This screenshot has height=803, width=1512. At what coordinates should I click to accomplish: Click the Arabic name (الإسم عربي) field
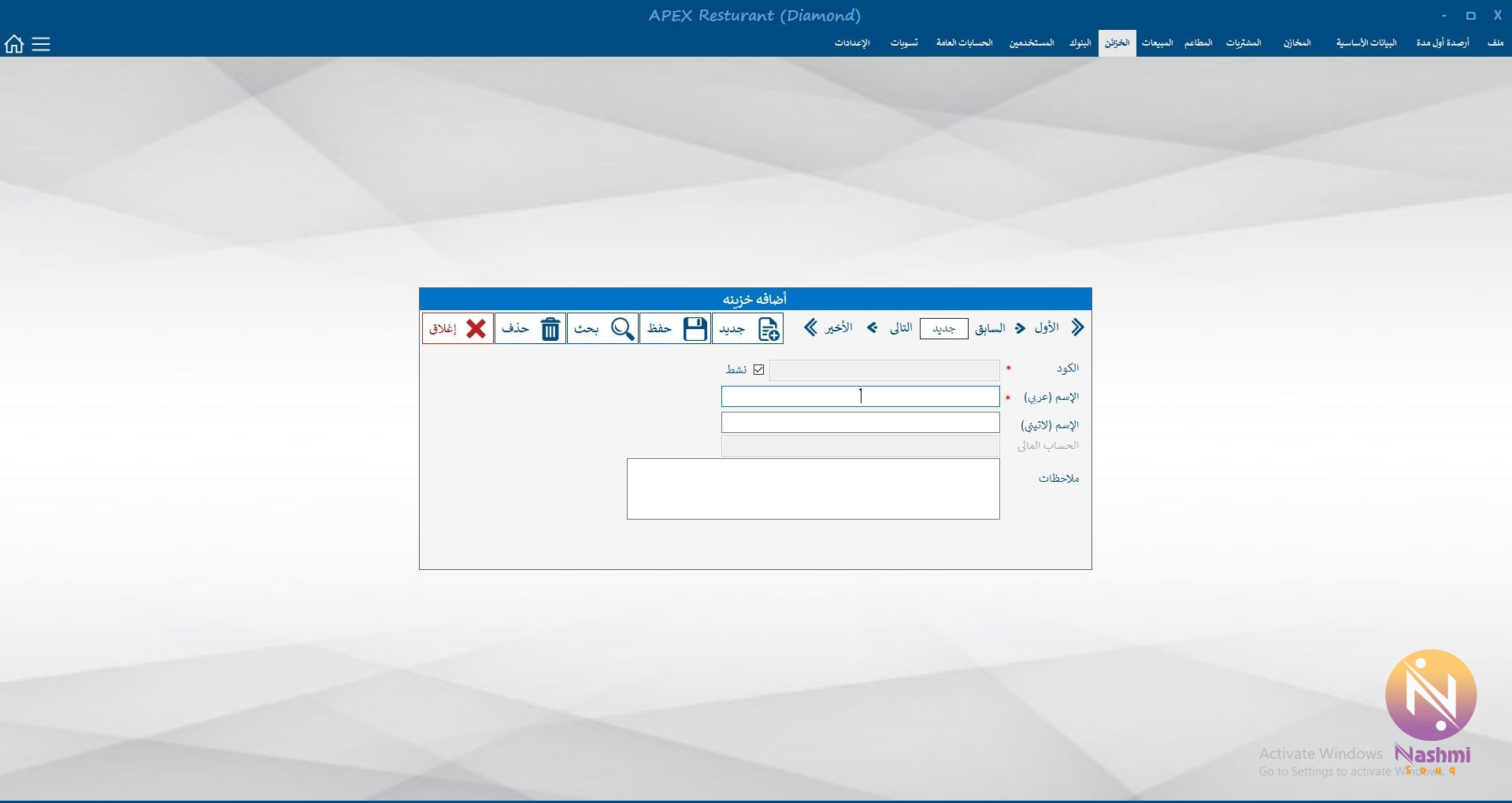(860, 397)
